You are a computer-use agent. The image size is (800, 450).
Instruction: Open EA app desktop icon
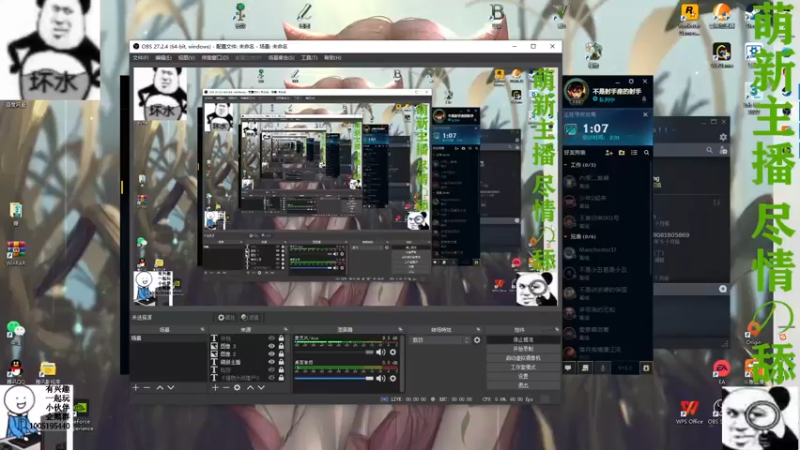click(722, 371)
